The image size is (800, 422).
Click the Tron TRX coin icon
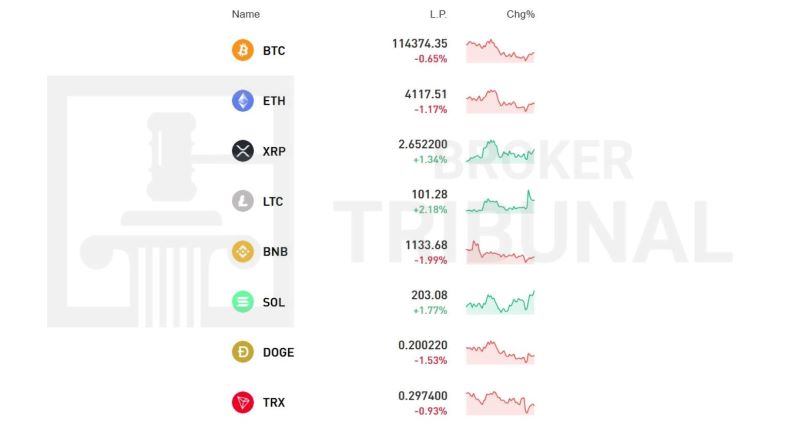pyautogui.click(x=243, y=402)
